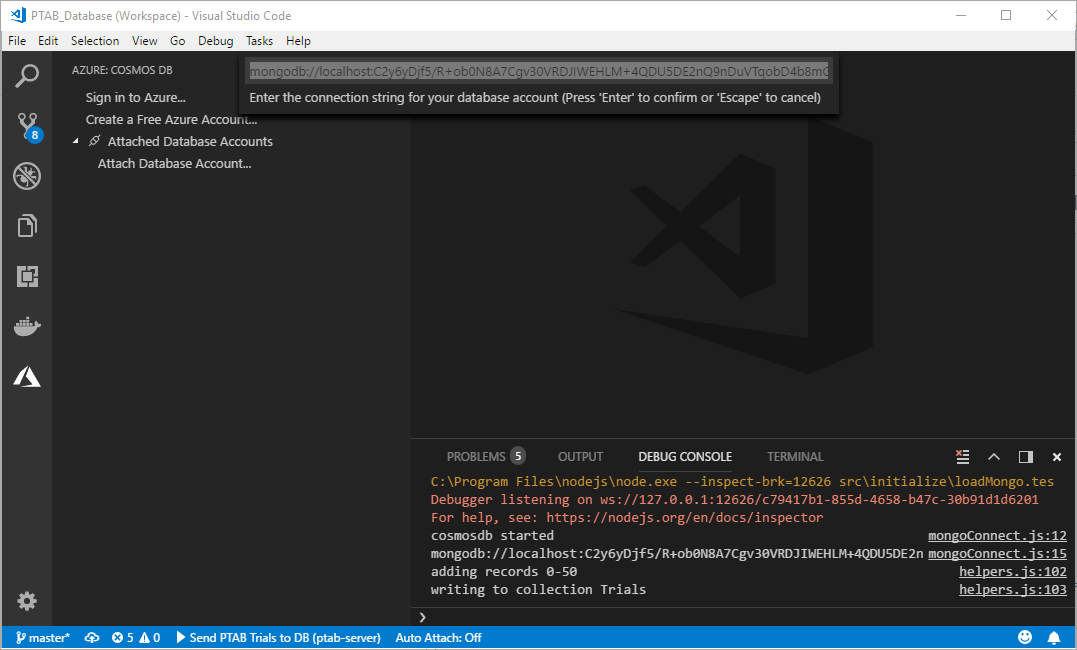Switch to the Terminal tab
Viewport: 1077px width, 650px height.
coord(795,457)
